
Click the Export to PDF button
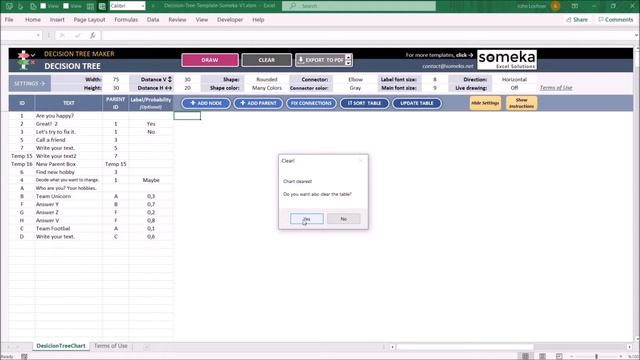pyautogui.click(x=320, y=60)
